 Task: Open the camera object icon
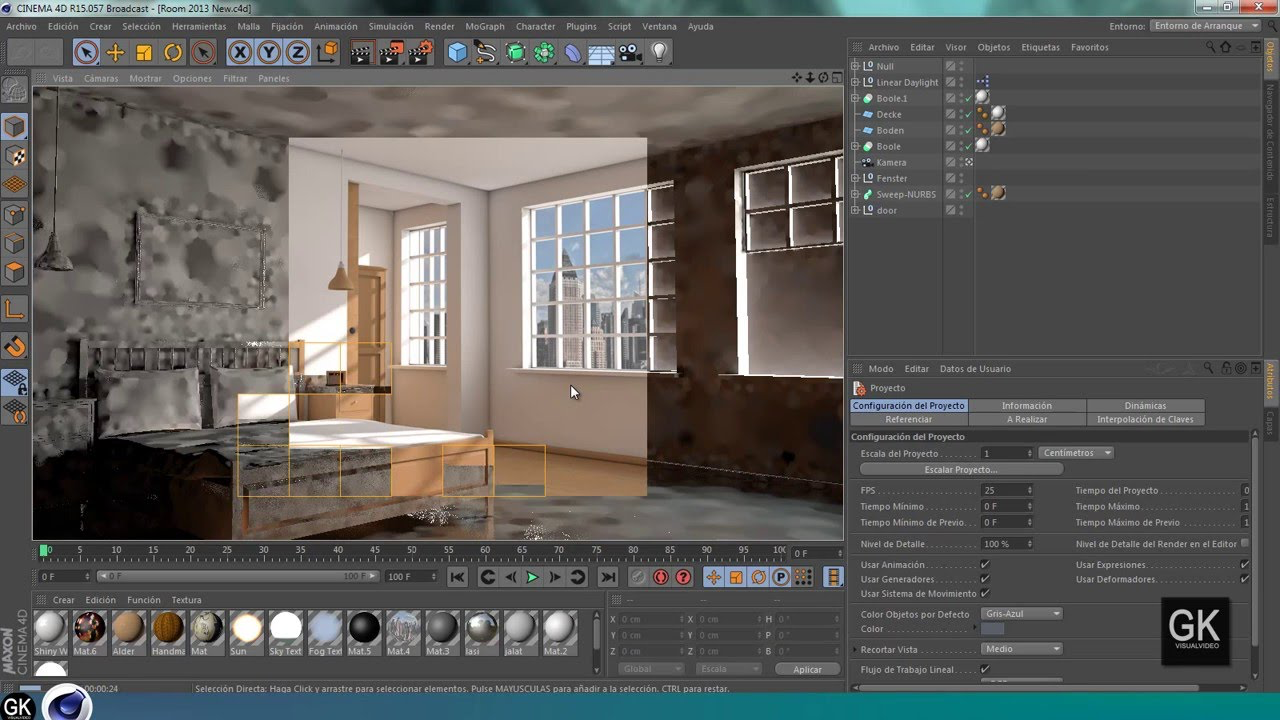coord(630,53)
